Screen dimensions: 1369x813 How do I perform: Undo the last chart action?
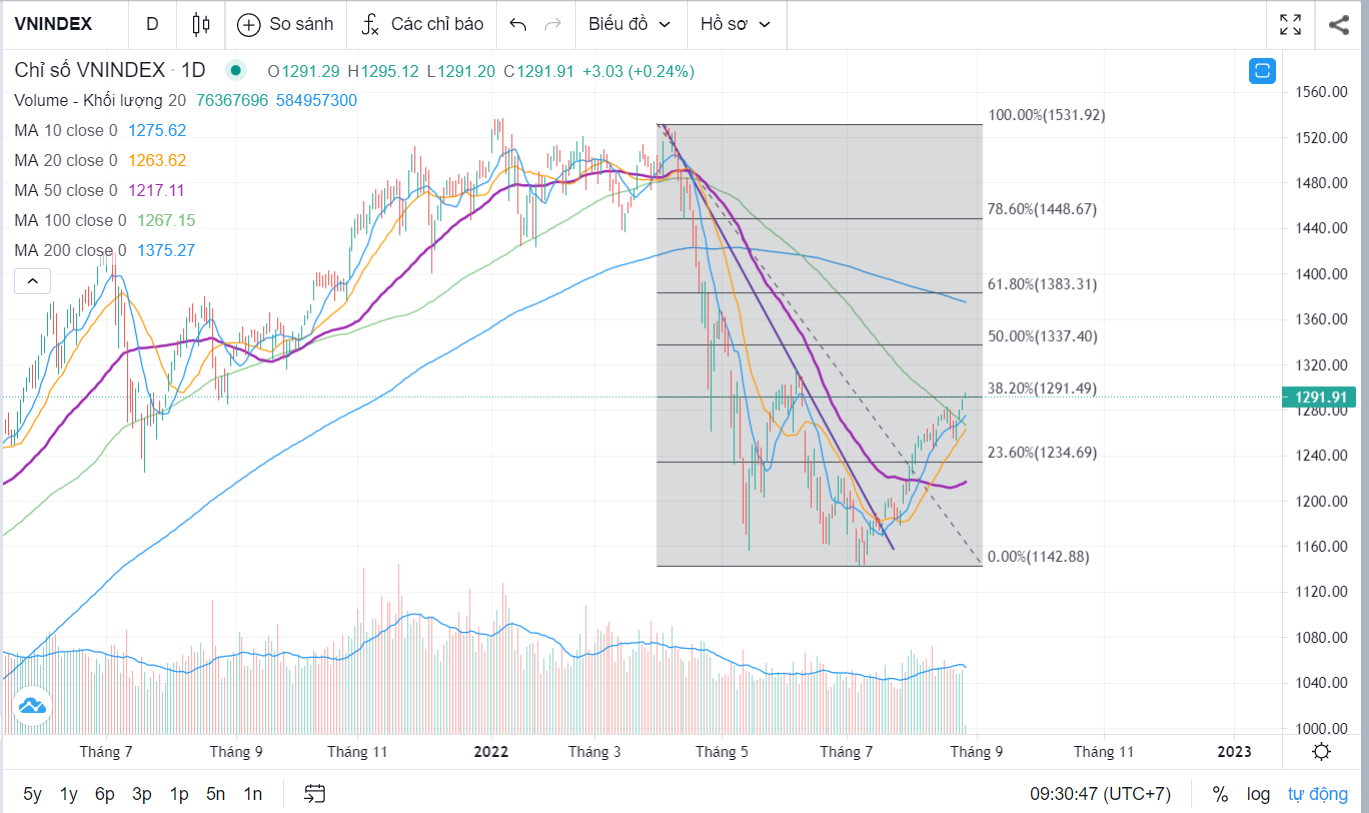[517, 24]
